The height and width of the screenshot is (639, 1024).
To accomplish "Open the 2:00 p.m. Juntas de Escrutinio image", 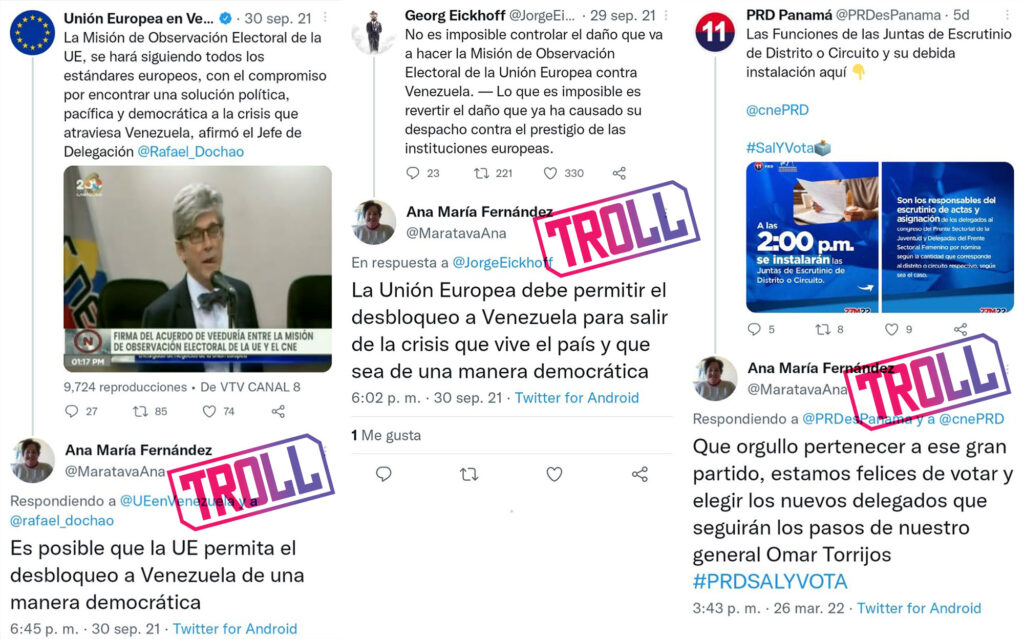I will [x=812, y=237].
